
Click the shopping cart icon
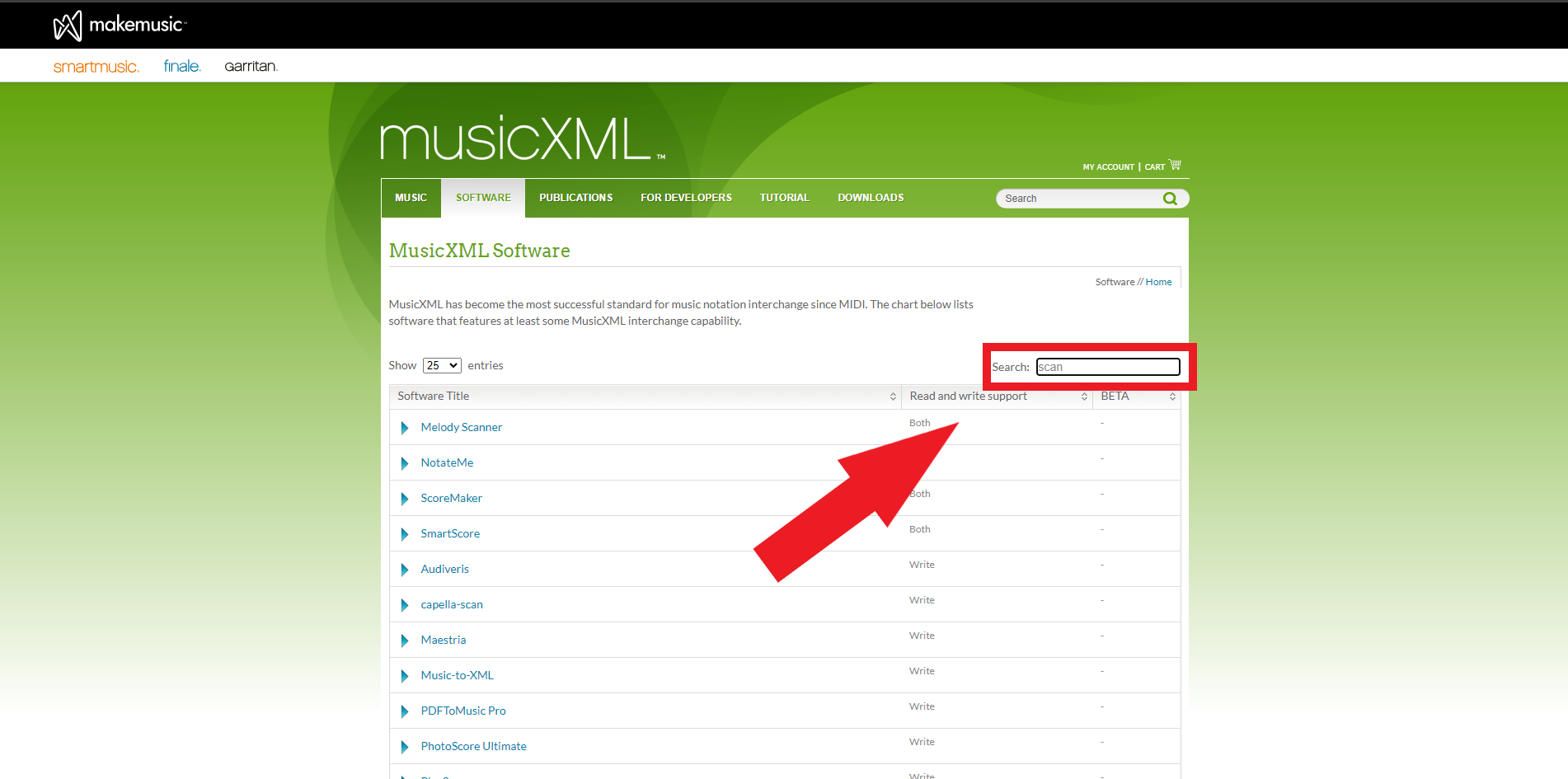coord(1175,166)
